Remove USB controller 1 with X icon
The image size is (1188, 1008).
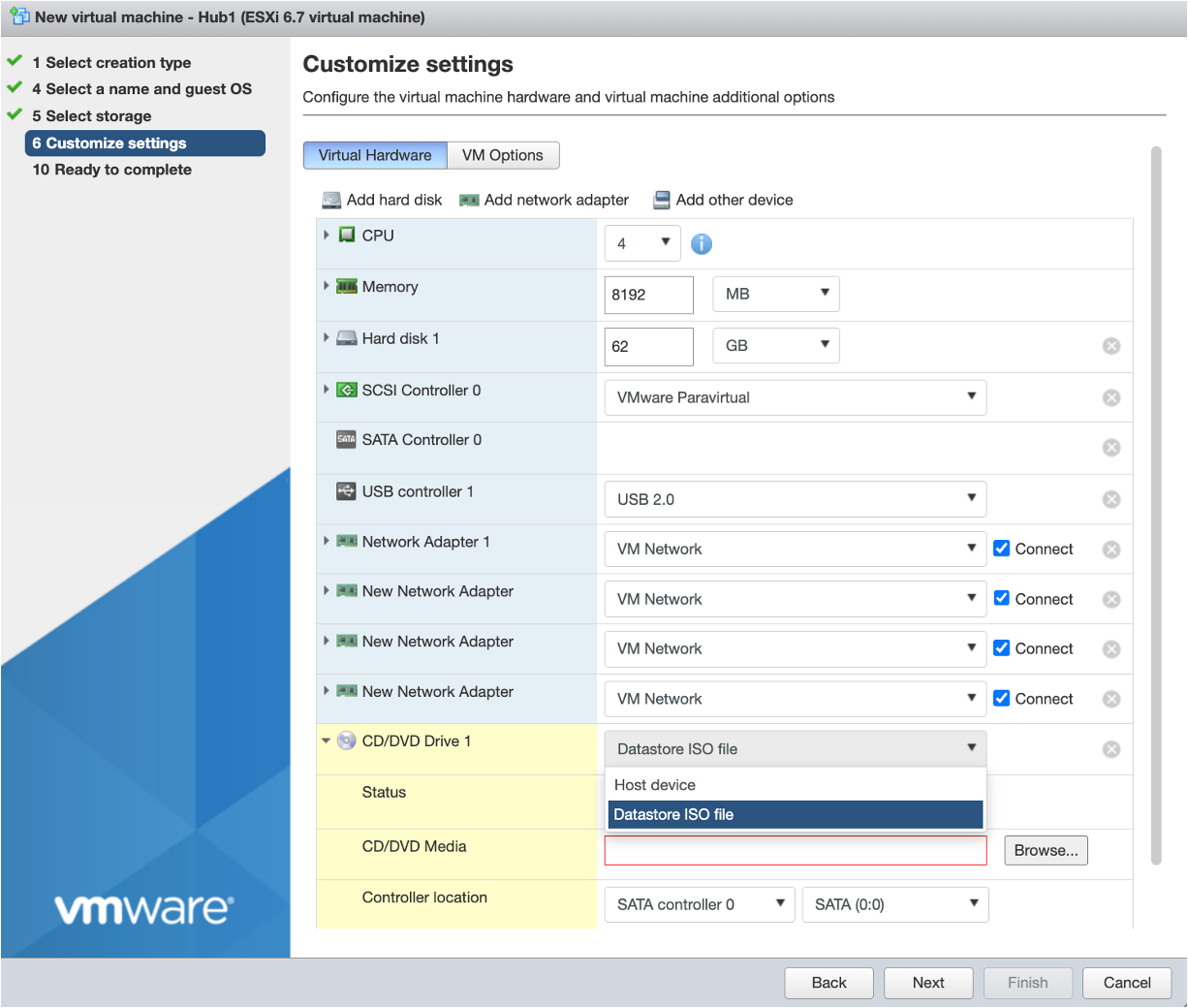coord(1111,499)
